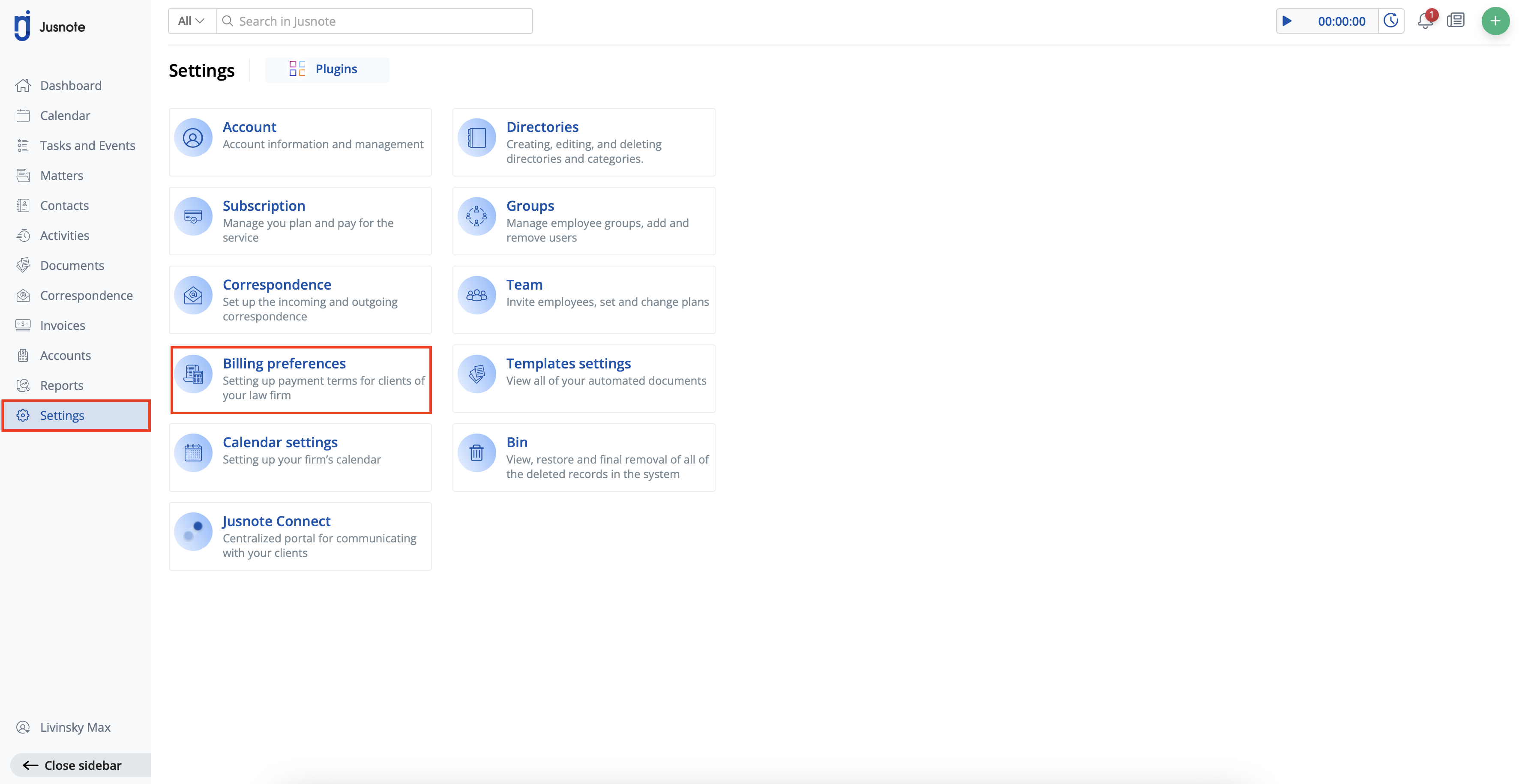
Task: Open Livinsky Max profile
Action: click(x=75, y=727)
